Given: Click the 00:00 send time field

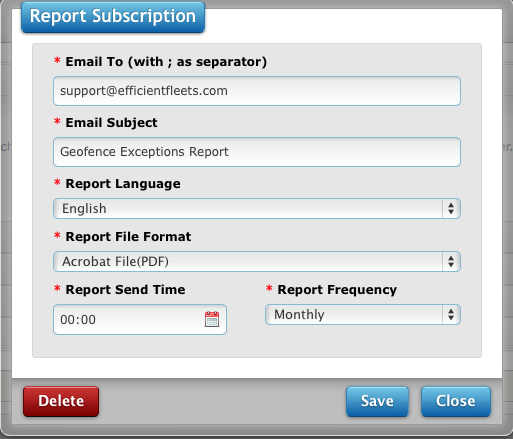Looking at the screenshot, I should pos(140,319).
